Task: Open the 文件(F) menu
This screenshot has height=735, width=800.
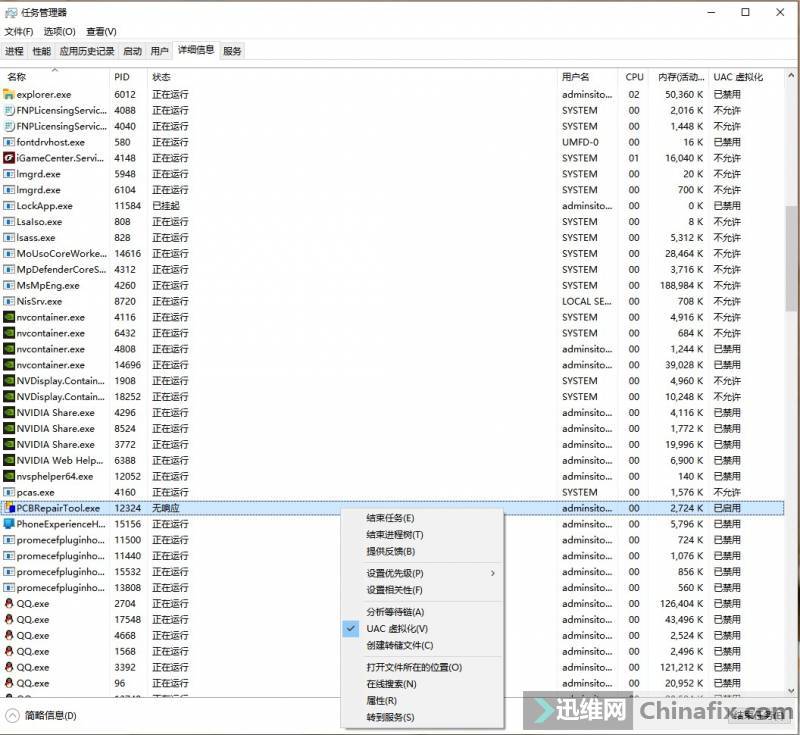Action: coord(19,32)
